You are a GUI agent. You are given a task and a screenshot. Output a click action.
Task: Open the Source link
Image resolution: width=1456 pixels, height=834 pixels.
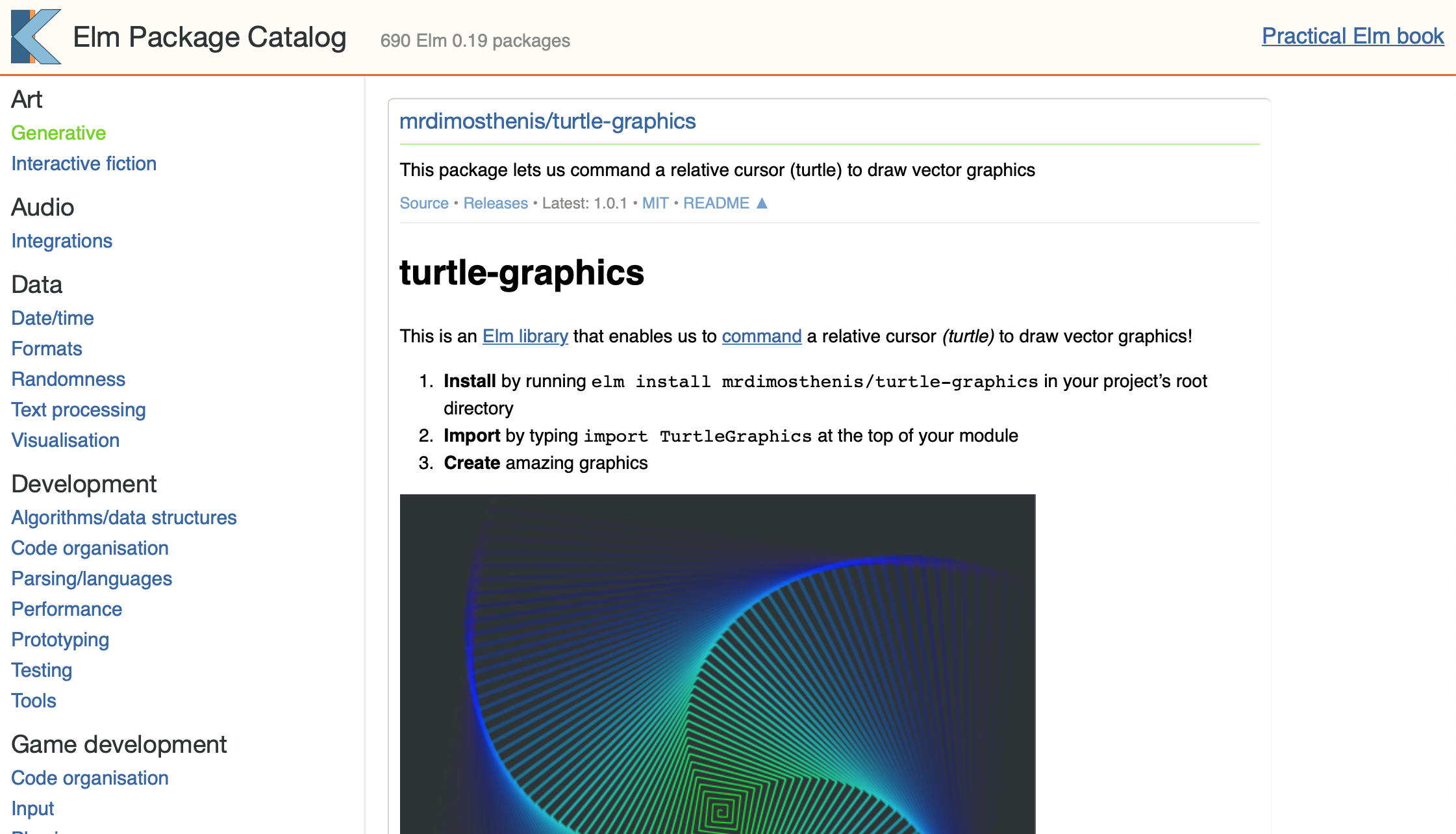(x=424, y=203)
